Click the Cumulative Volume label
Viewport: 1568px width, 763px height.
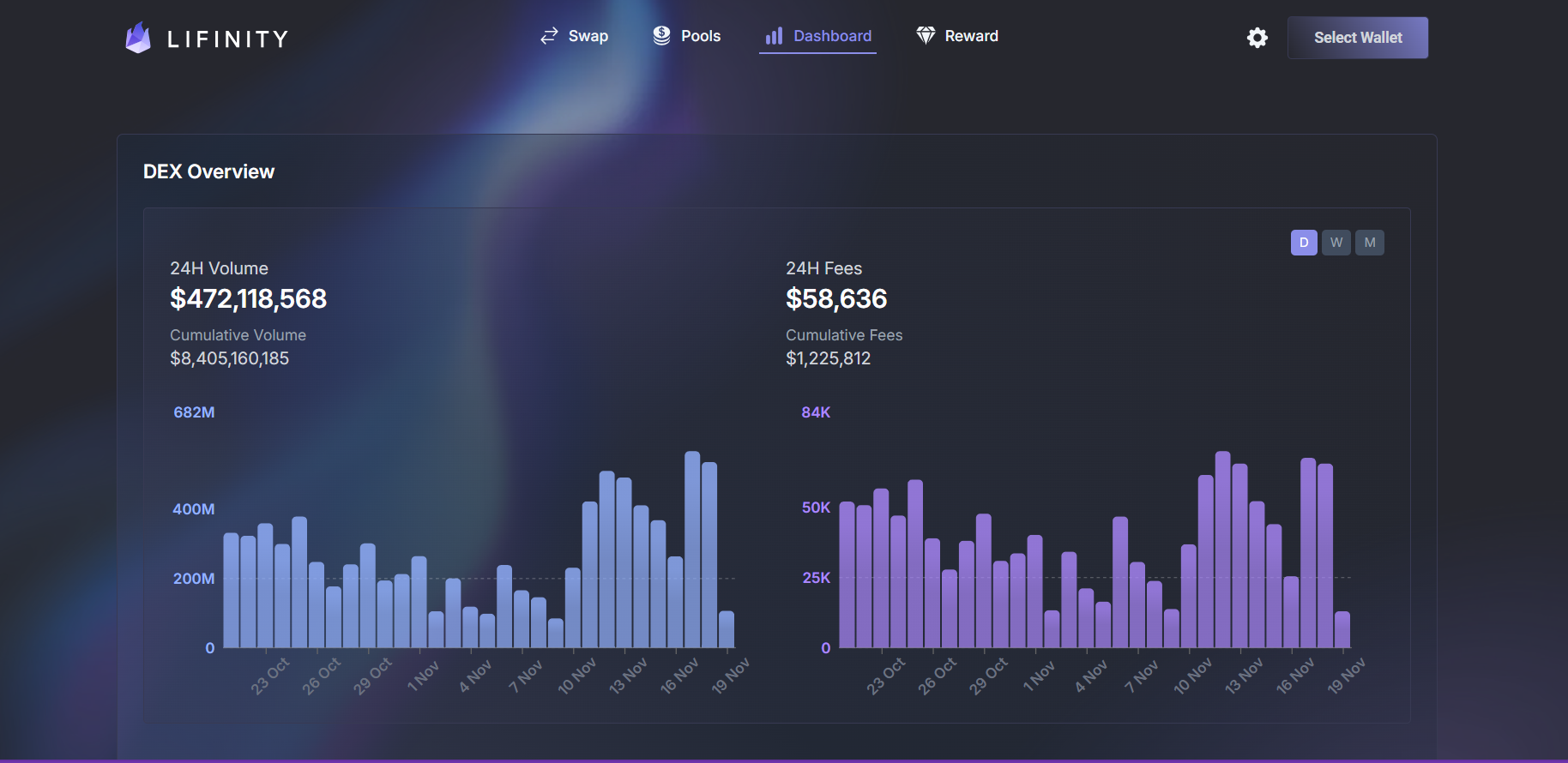(x=238, y=335)
